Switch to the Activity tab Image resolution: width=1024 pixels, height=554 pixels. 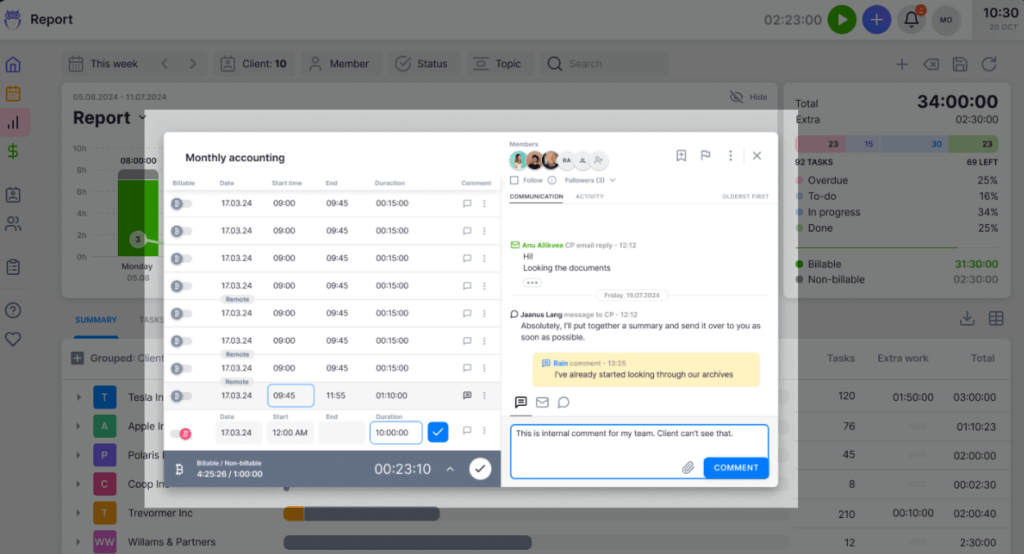(589, 197)
